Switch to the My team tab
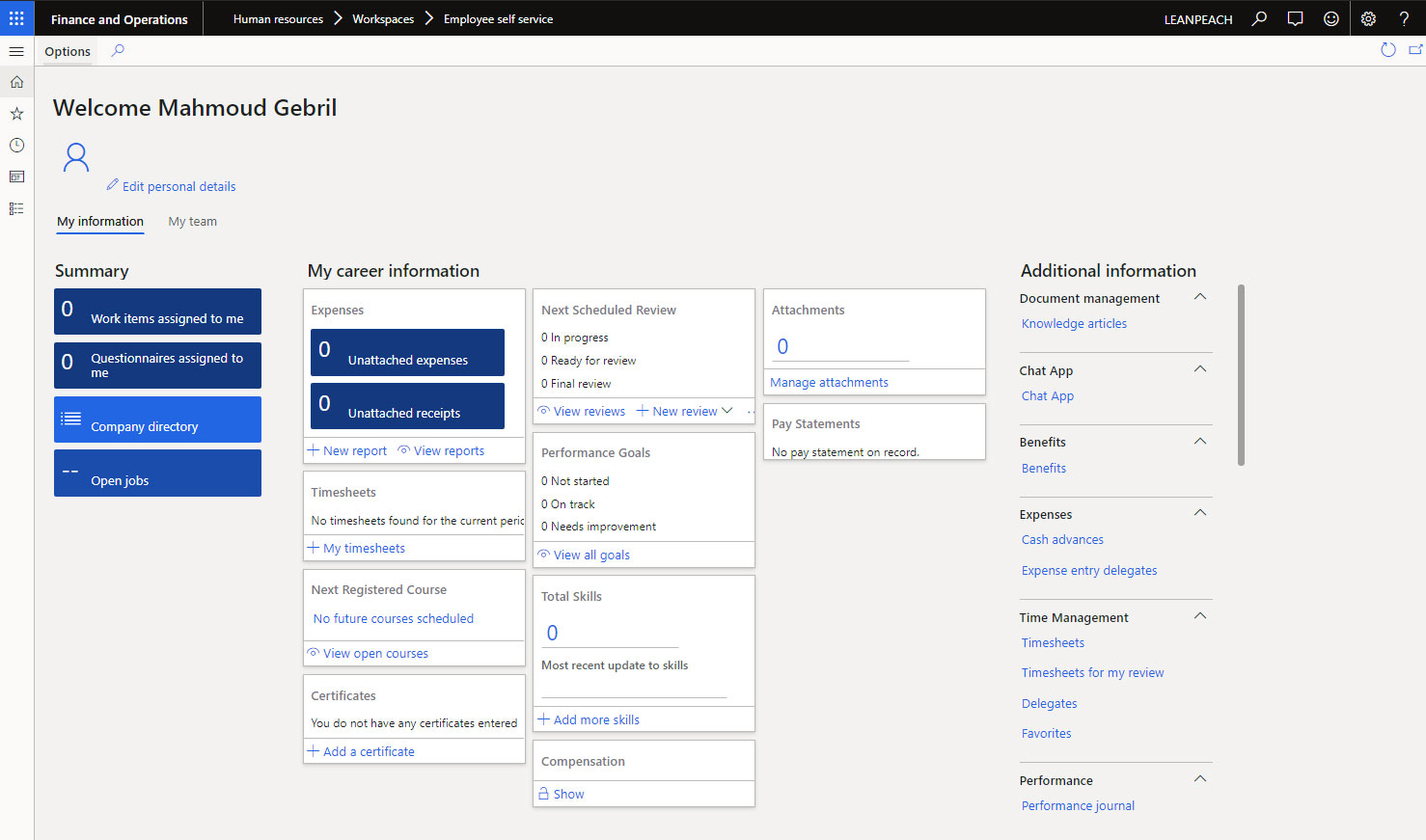The height and width of the screenshot is (840, 1426). 192,222
